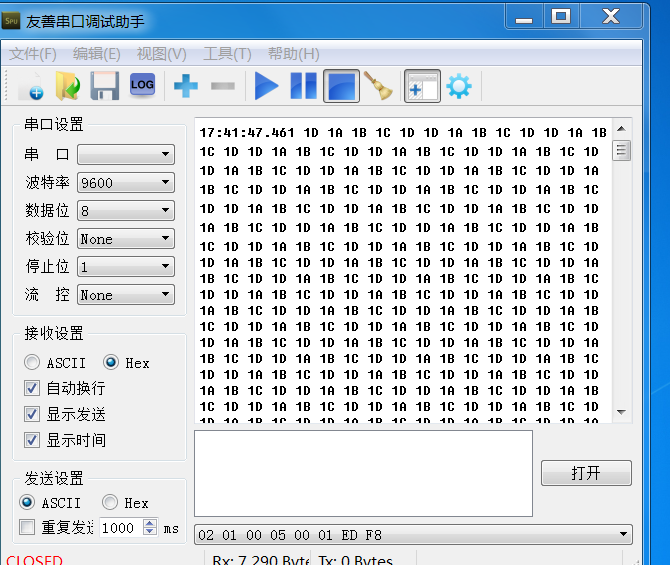
Task: Enable the 重复发送 checkbox
Action: pyautogui.click(x=28, y=528)
